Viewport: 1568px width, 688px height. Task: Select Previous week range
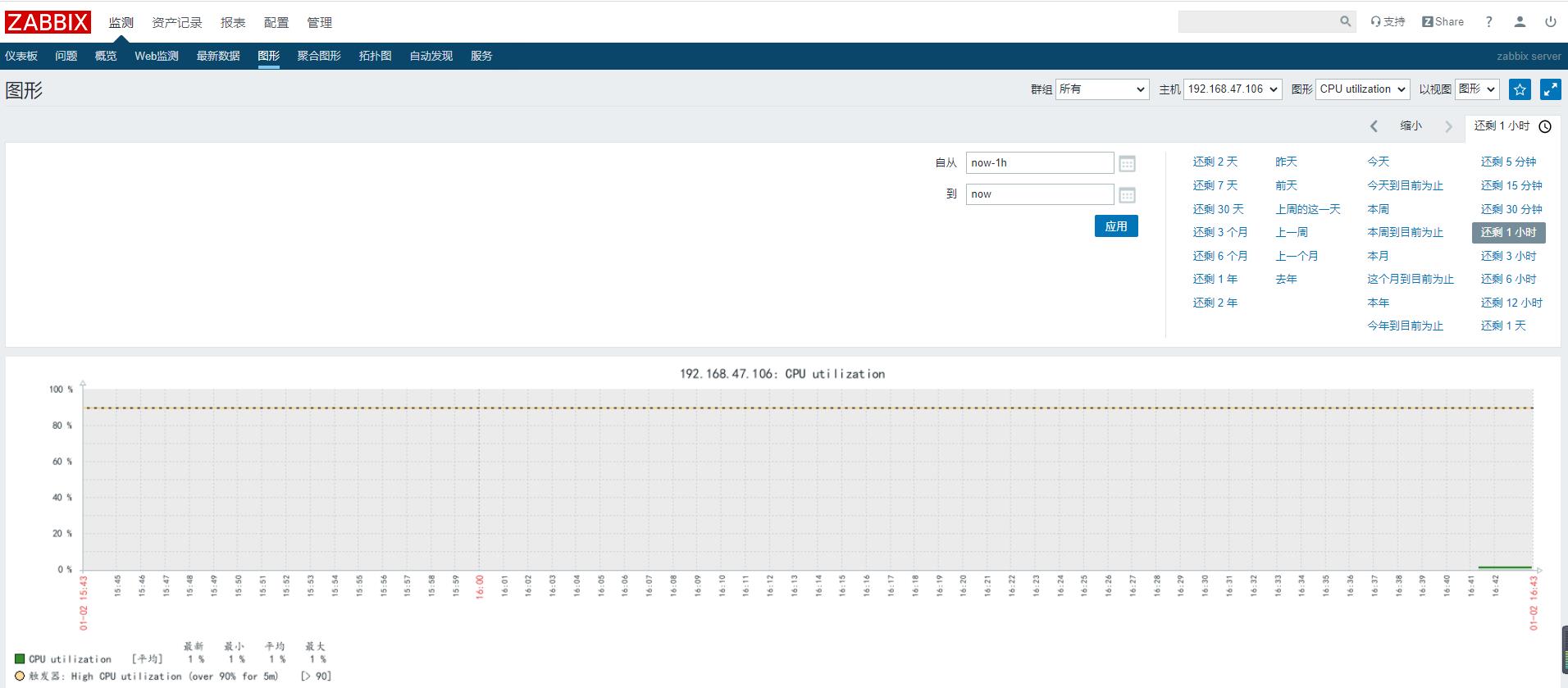pos(1292,232)
